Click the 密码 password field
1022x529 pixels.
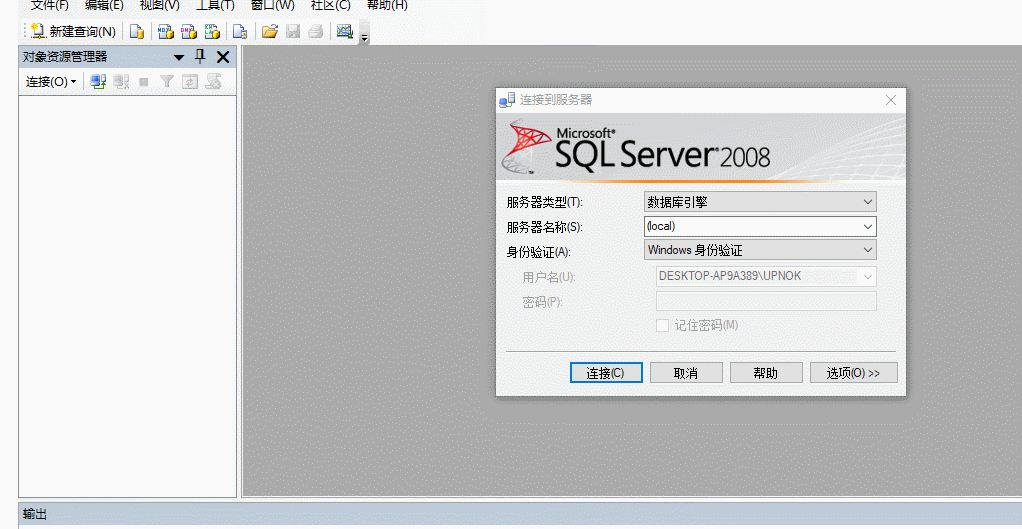766,301
